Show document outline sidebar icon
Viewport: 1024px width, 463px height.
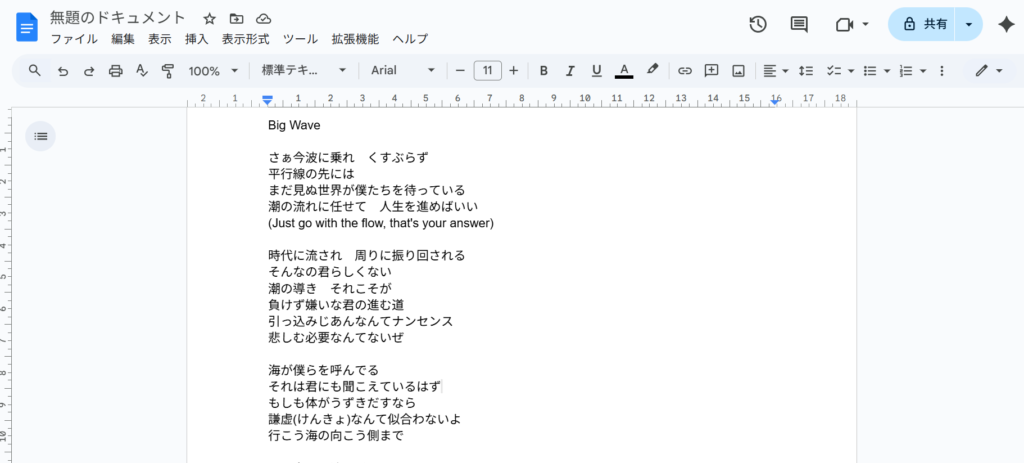pos(40,136)
